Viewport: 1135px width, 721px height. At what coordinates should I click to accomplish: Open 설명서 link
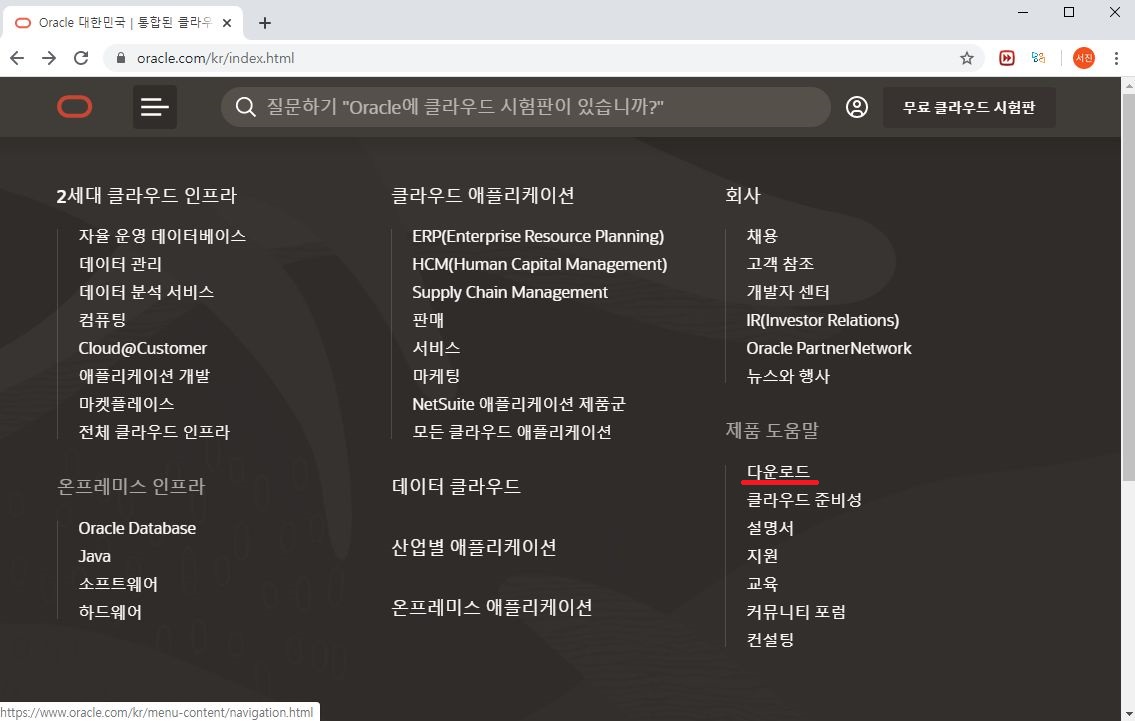coord(770,528)
